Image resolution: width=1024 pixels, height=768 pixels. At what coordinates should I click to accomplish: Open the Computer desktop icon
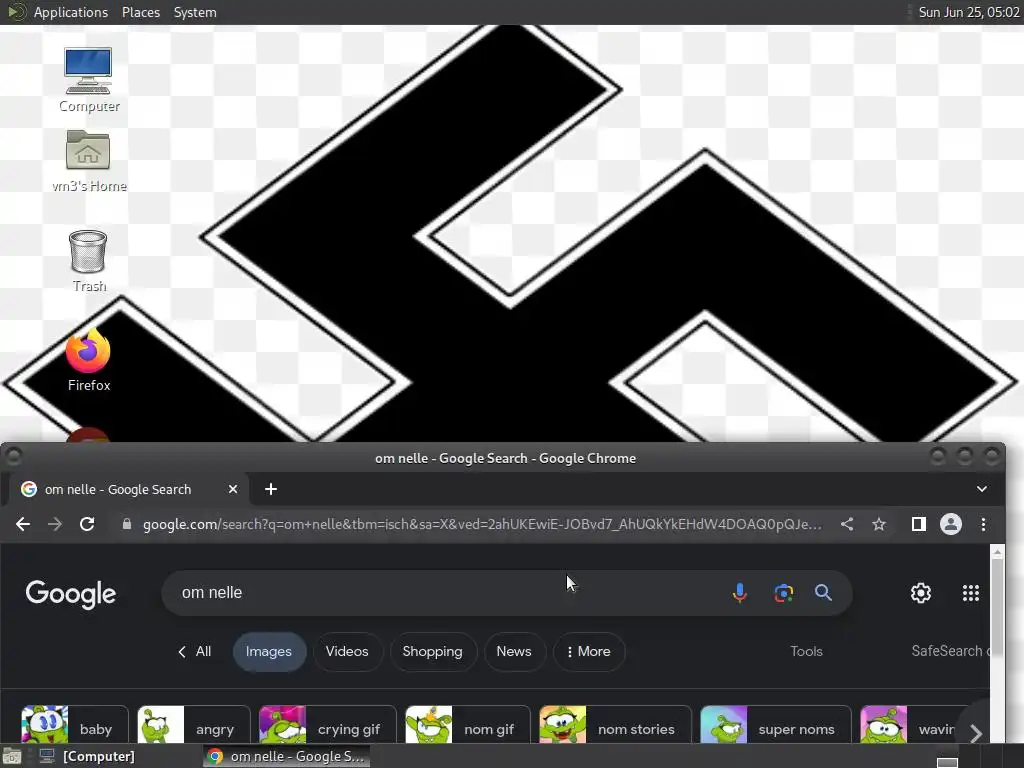pos(88,80)
